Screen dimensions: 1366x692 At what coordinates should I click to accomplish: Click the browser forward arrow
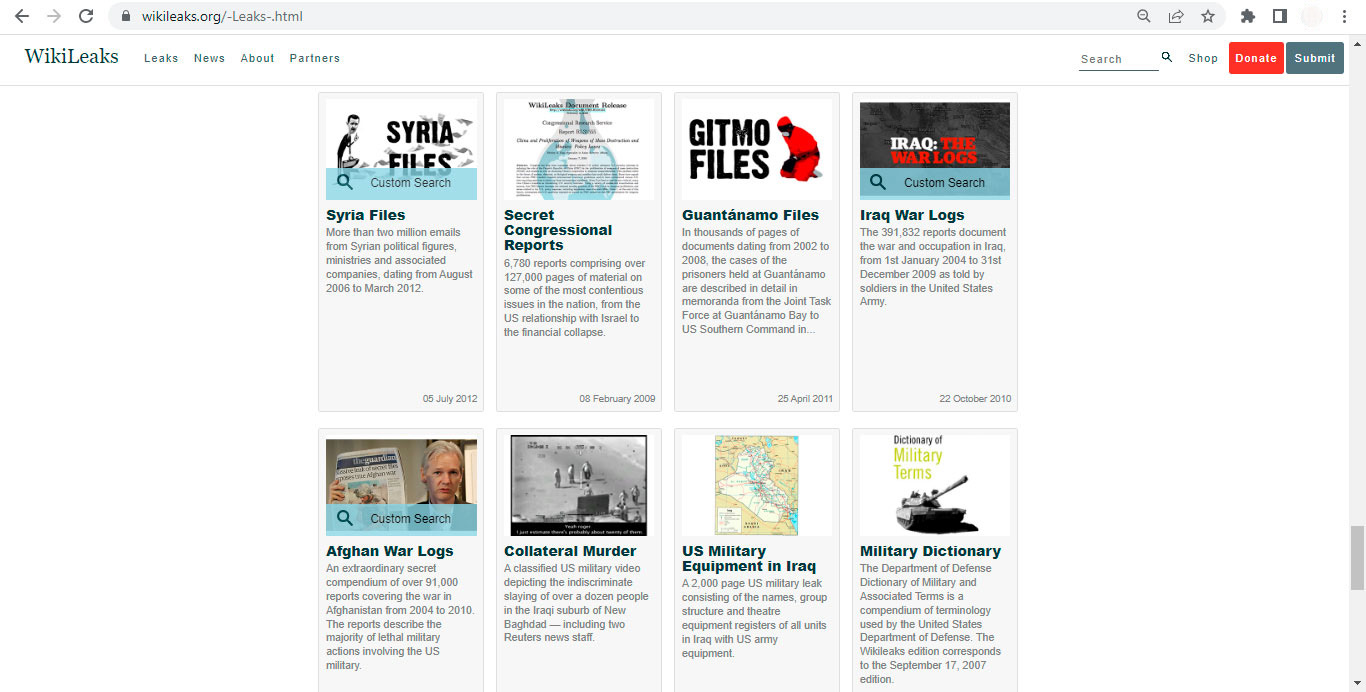pos(54,16)
